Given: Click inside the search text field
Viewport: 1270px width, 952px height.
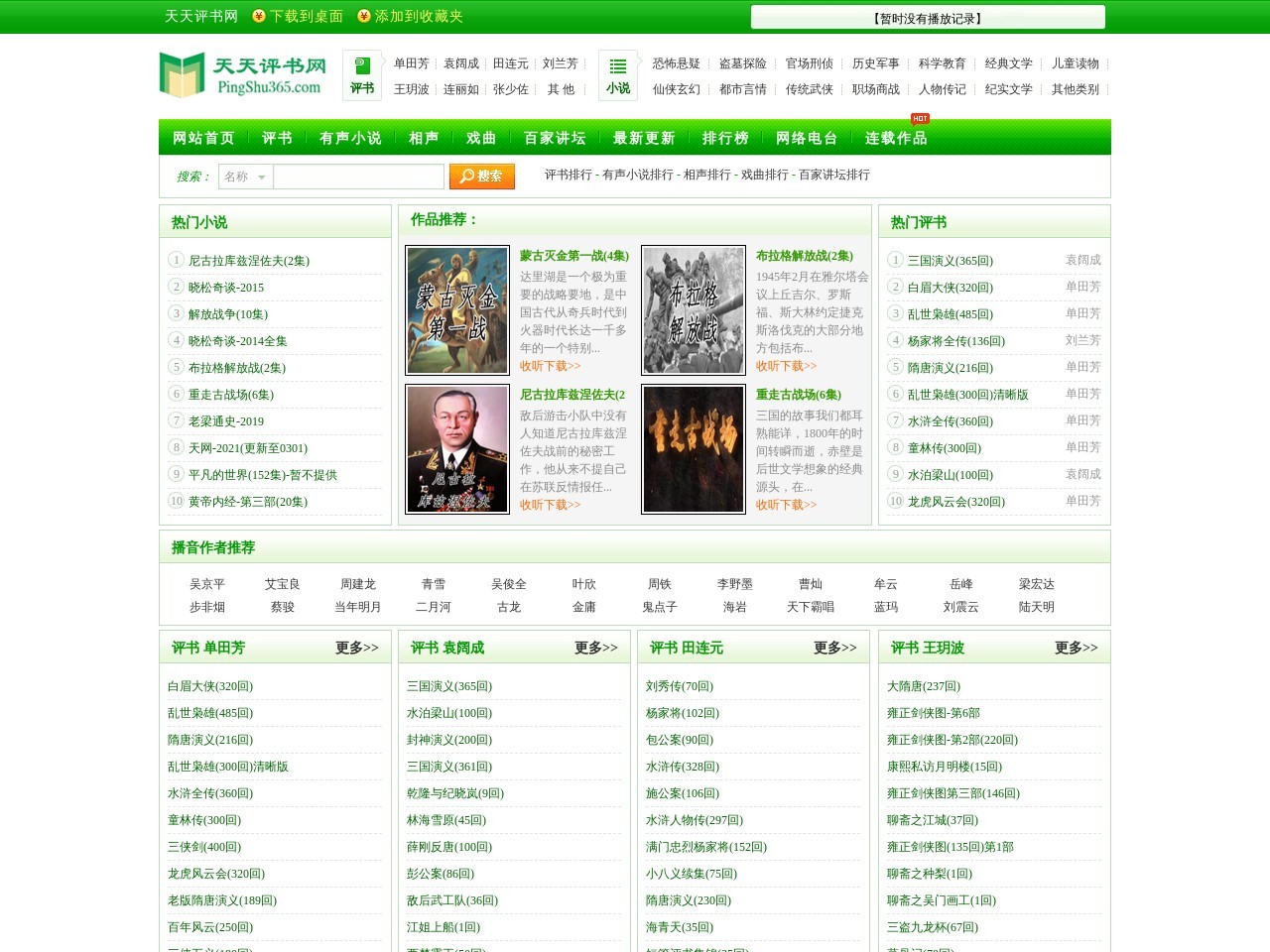Looking at the screenshot, I should (358, 177).
